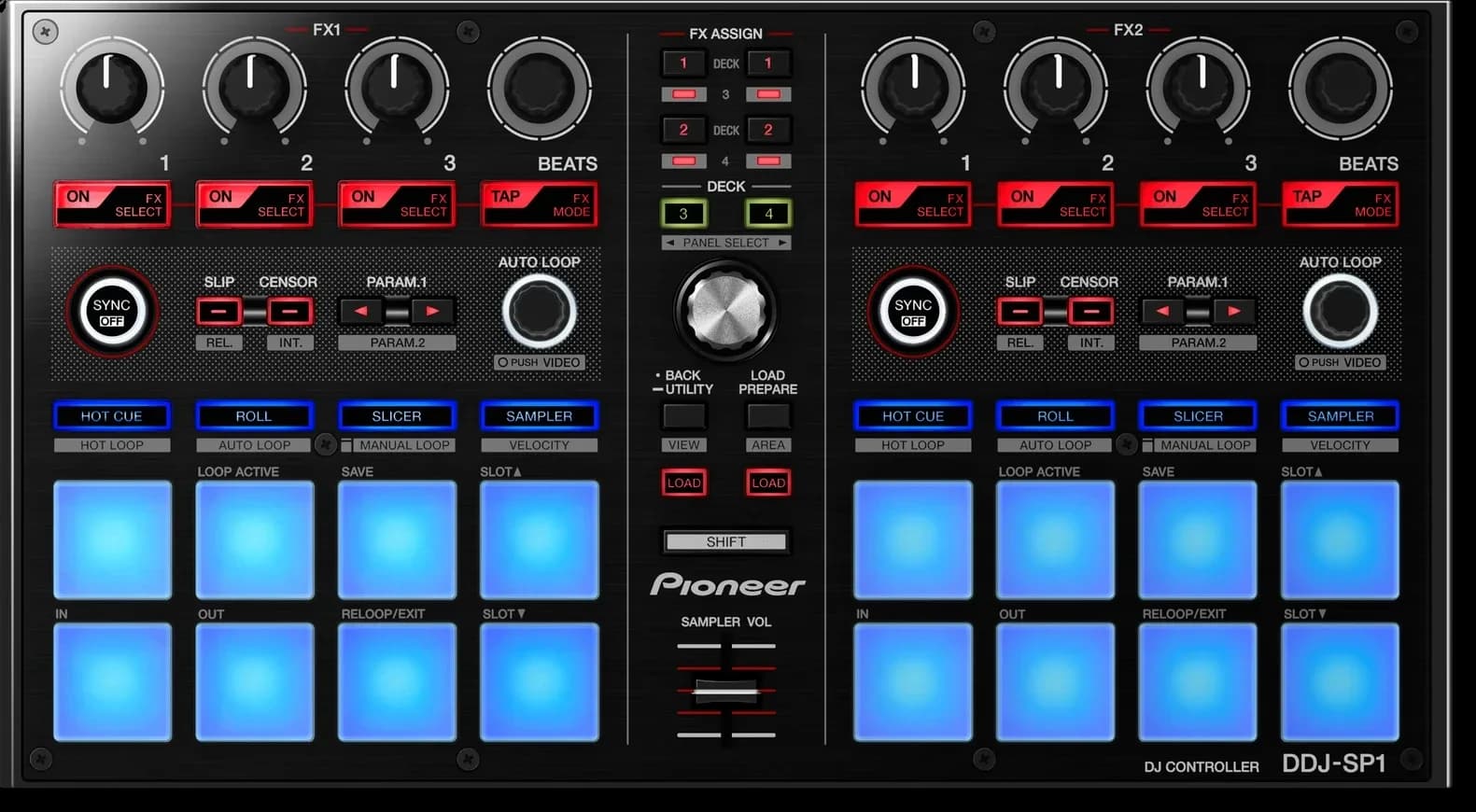Toggle FX2 effect 1 ON button
Viewport: 1476px width, 812px height.
click(914, 204)
